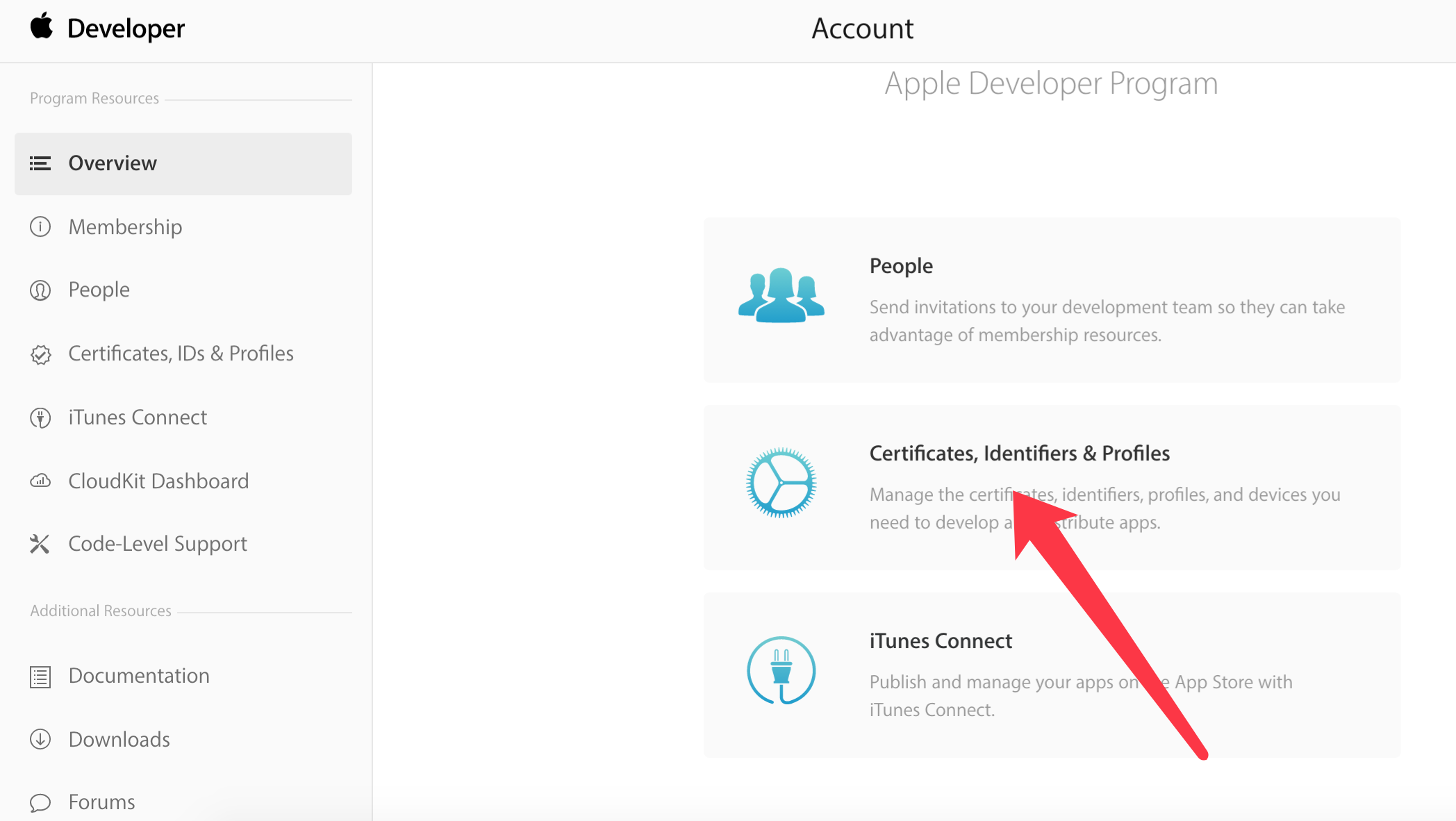Click the Apple logo icon
Image resolution: width=1456 pixels, height=821 pixels.
[x=42, y=26]
